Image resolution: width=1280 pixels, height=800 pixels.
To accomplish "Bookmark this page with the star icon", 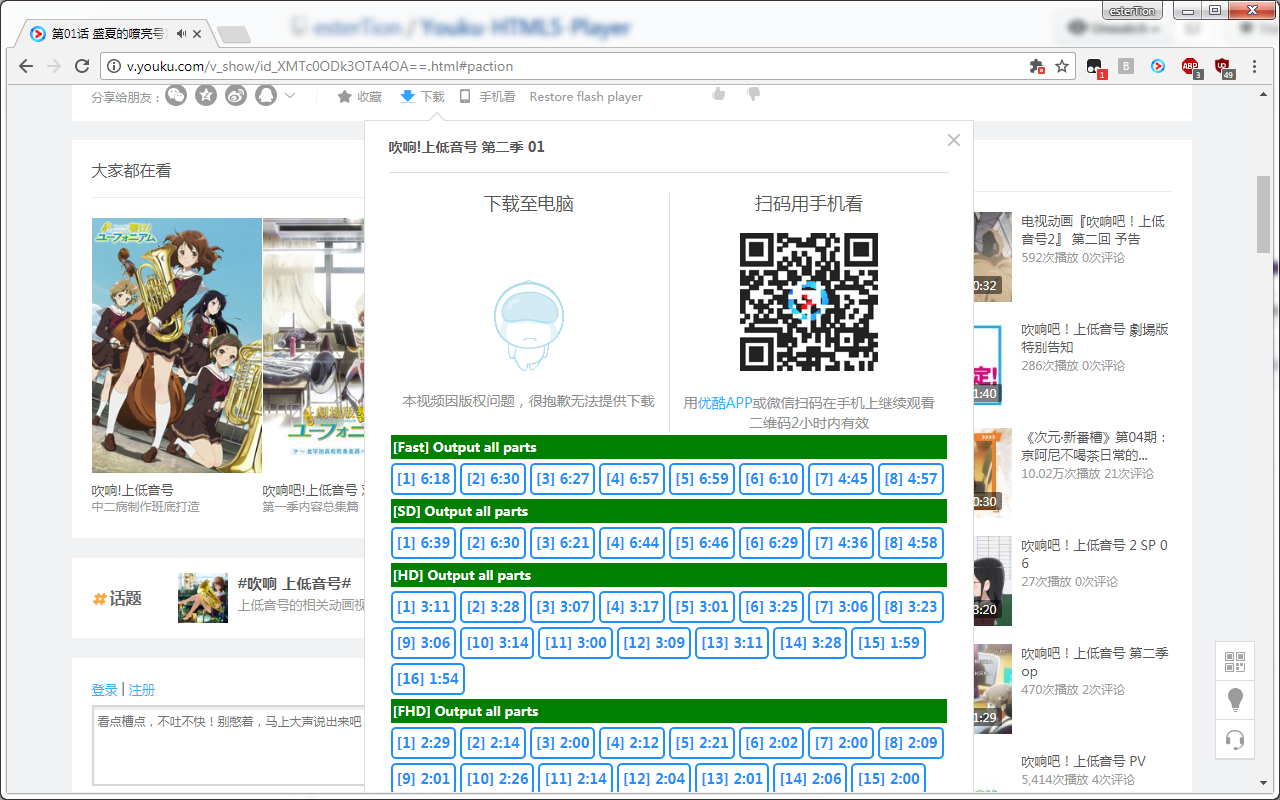I will pyautogui.click(x=1062, y=66).
